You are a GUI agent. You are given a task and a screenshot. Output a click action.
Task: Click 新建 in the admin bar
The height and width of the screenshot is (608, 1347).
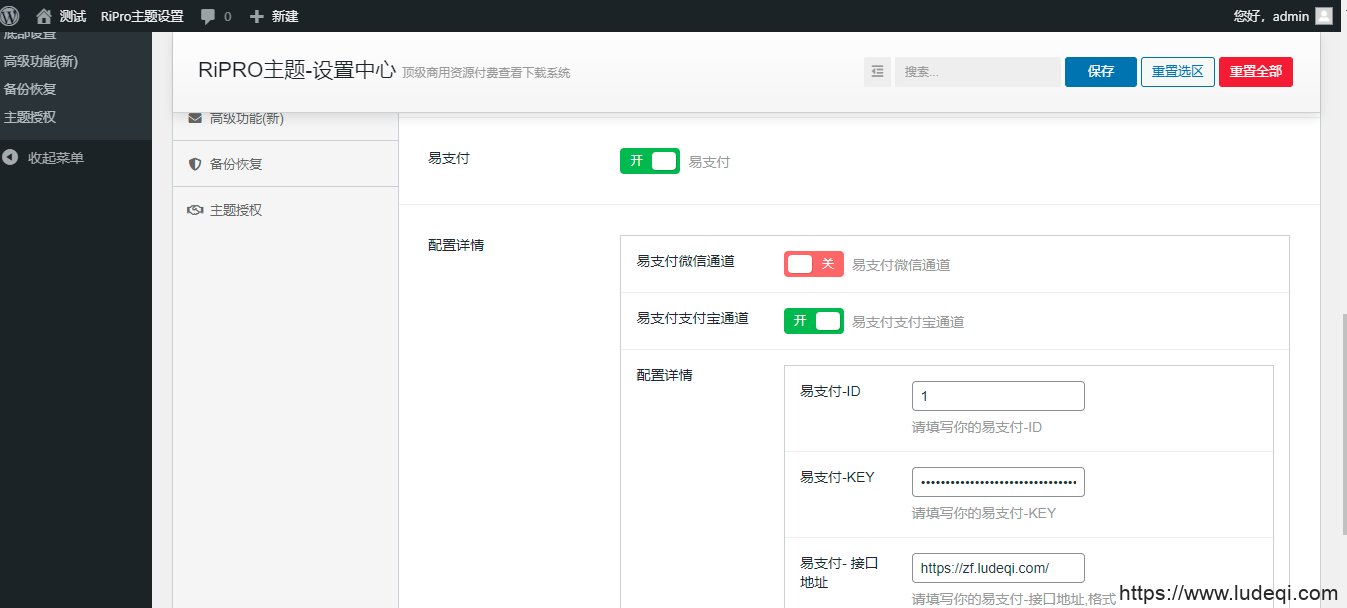(x=285, y=16)
